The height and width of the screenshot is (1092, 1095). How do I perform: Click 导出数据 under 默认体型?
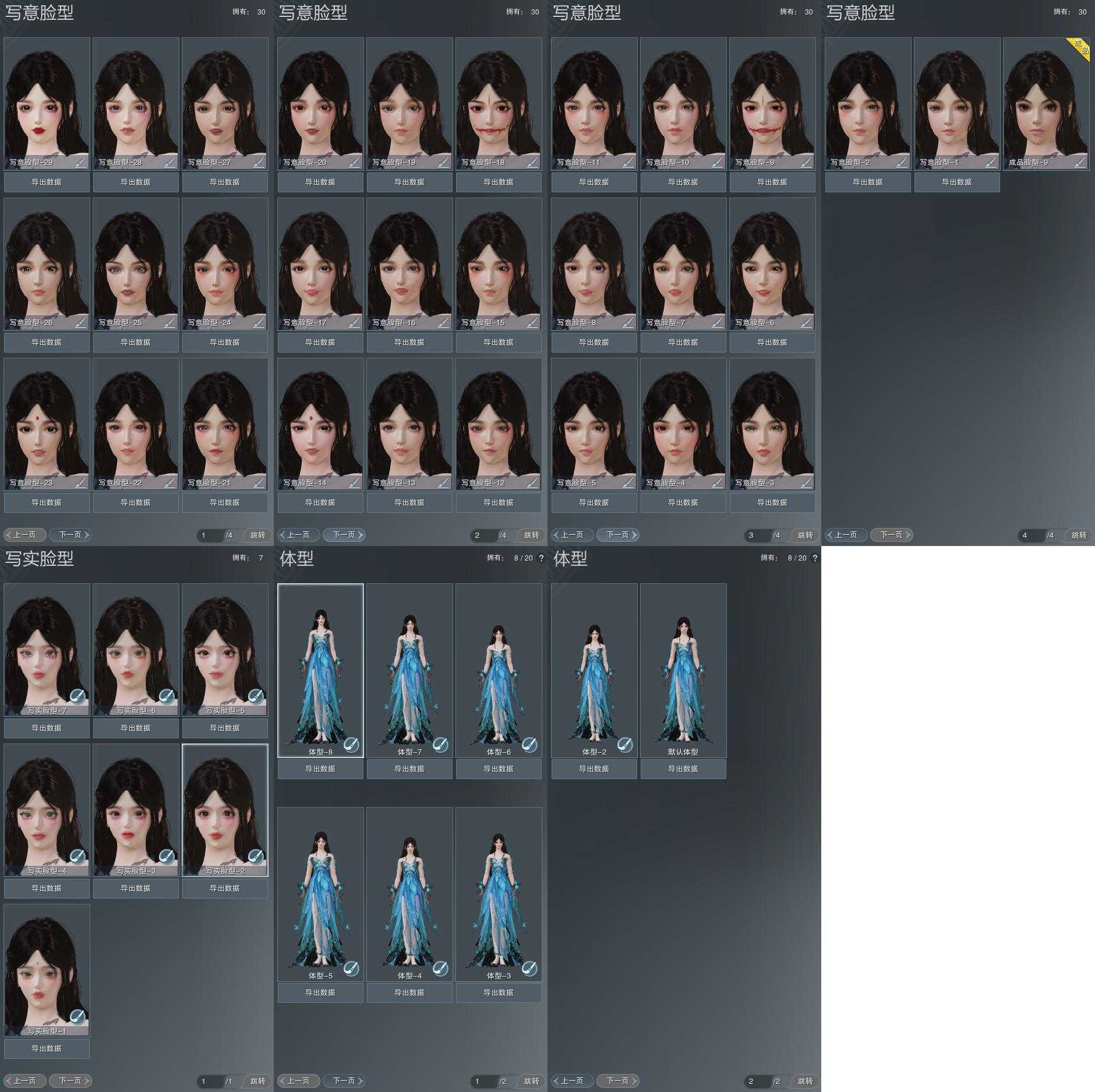click(683, 769)
